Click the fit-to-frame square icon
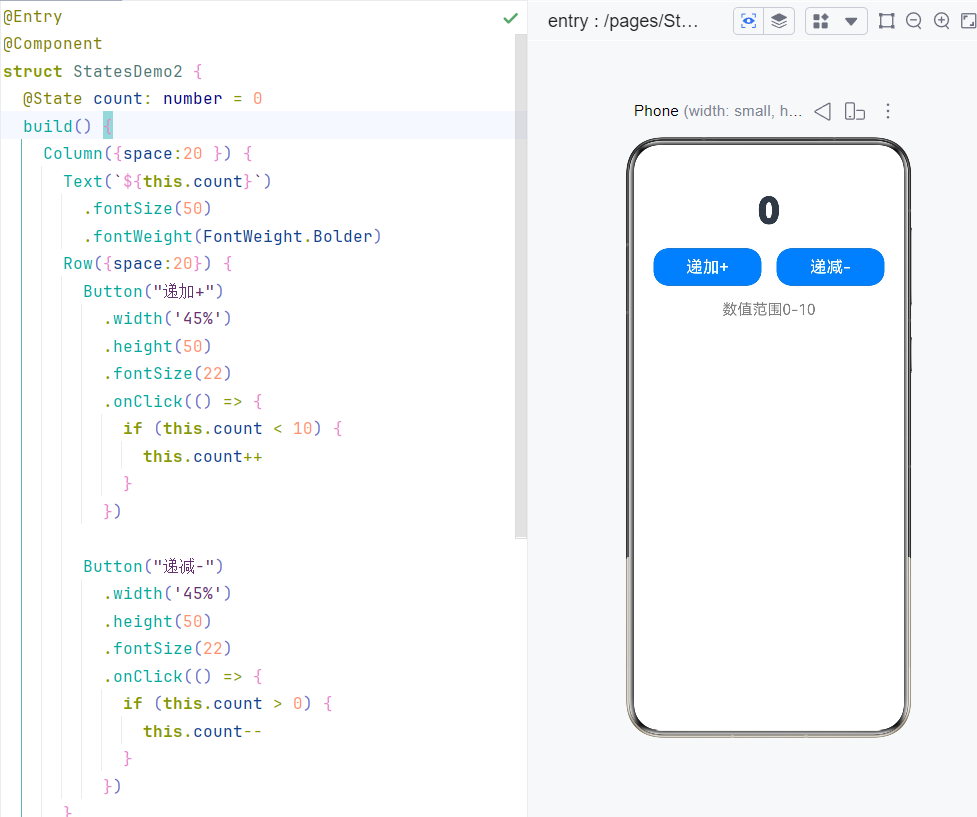This screenshot has width=977, height=817. pyautogui.click(x=886, y=21)
